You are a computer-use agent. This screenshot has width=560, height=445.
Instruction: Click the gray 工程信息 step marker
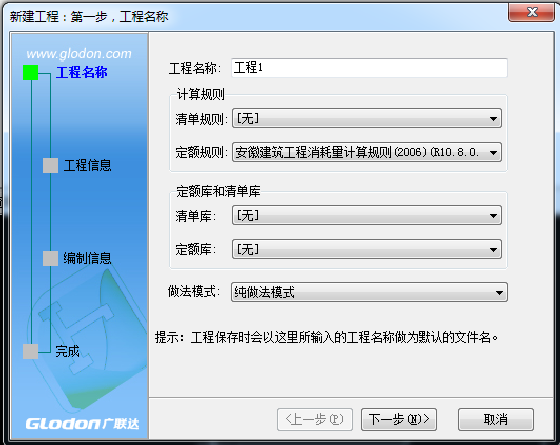50,165
